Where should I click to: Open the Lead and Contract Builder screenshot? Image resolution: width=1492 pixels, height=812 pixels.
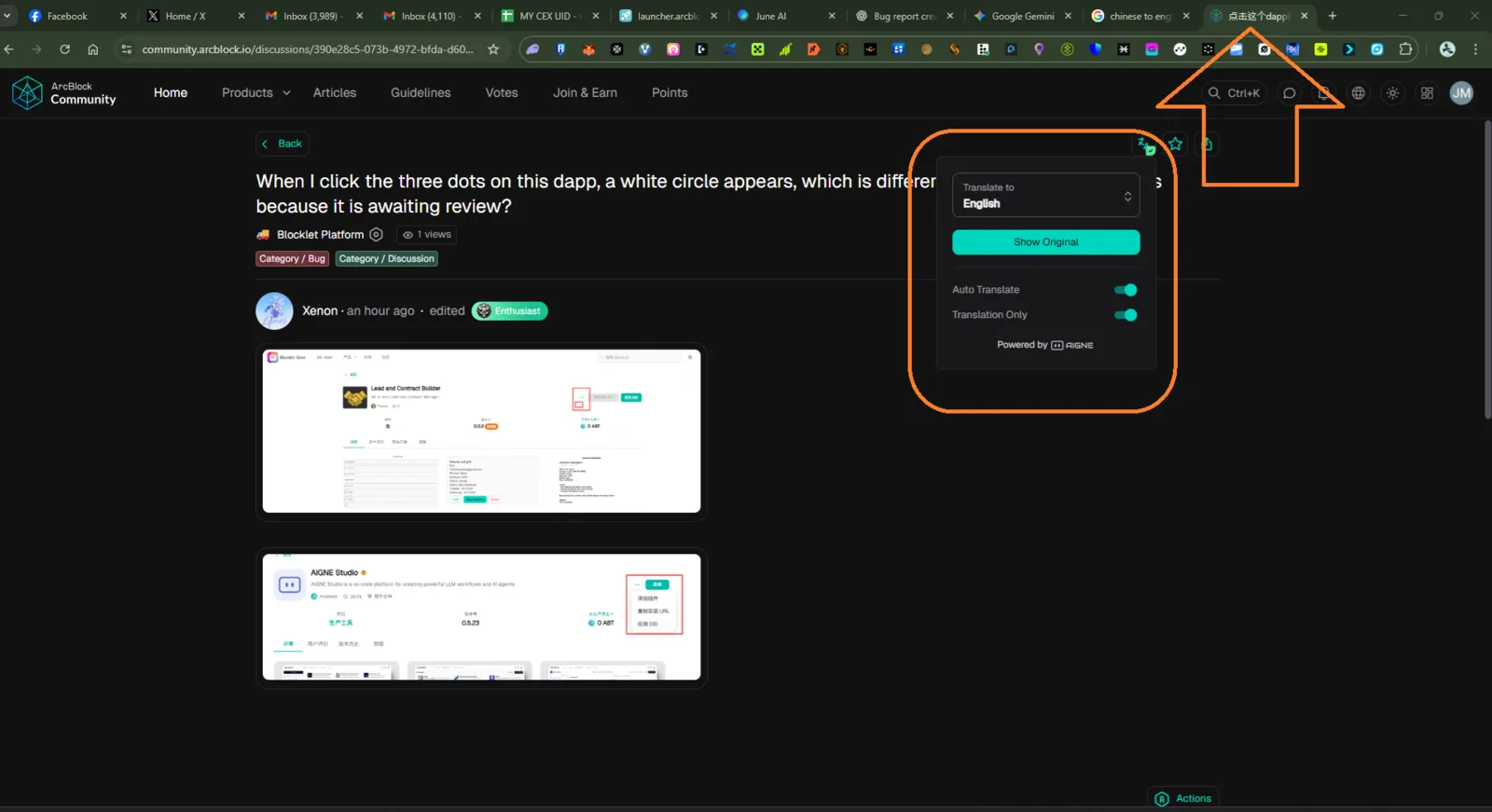(481, 432)
